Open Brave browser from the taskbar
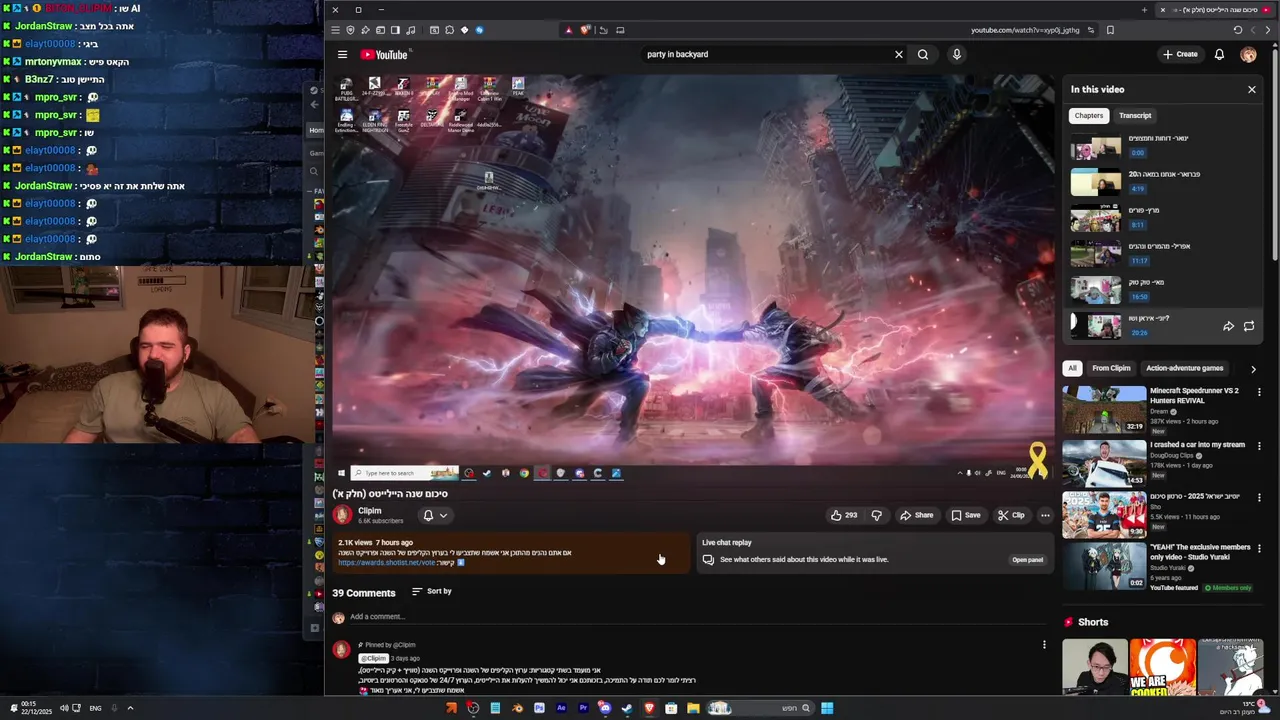 tap(649, 708)
